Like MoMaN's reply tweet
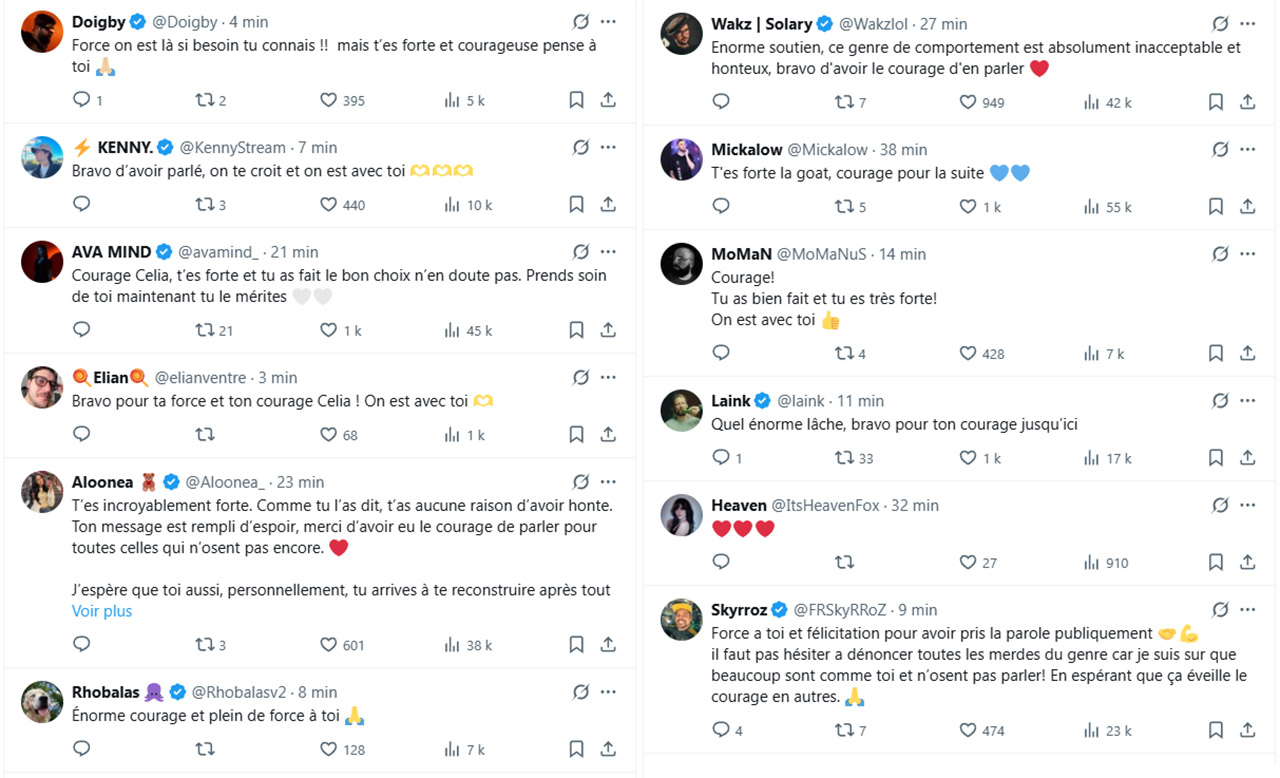The width and height of the screenshot is (1280, 778). 967,353
